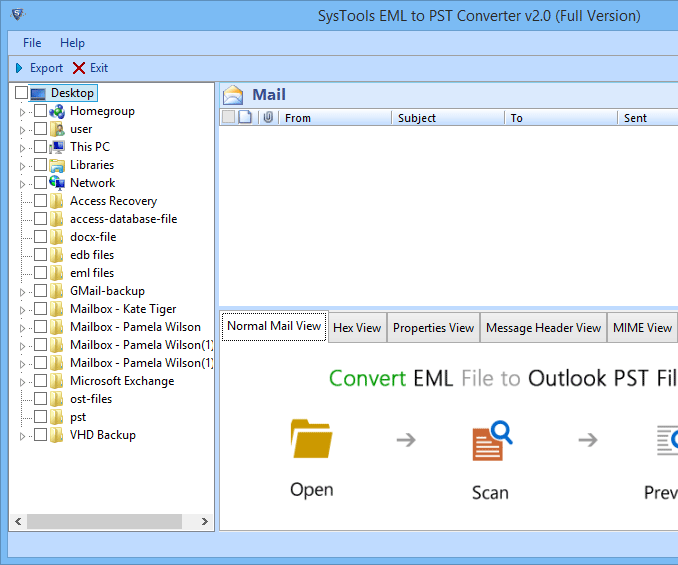Screen dimensions: 678x565
Task: Tick the pst folder checkbox
Action: (40, 417)
